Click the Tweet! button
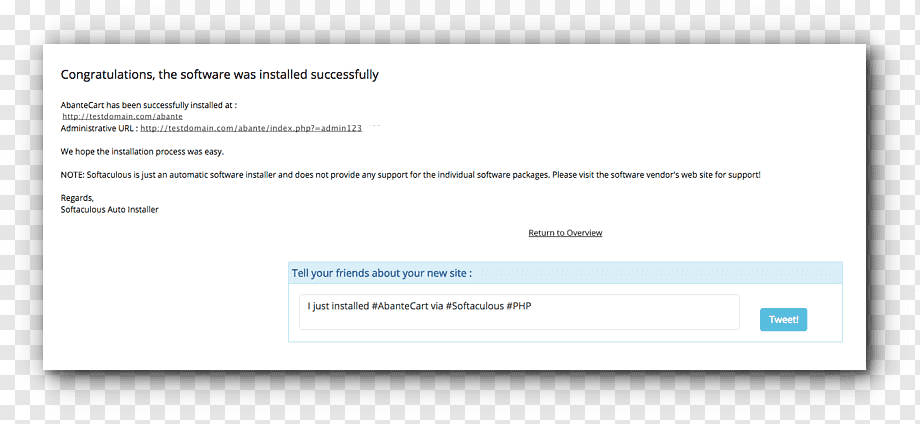 point(783,320)
